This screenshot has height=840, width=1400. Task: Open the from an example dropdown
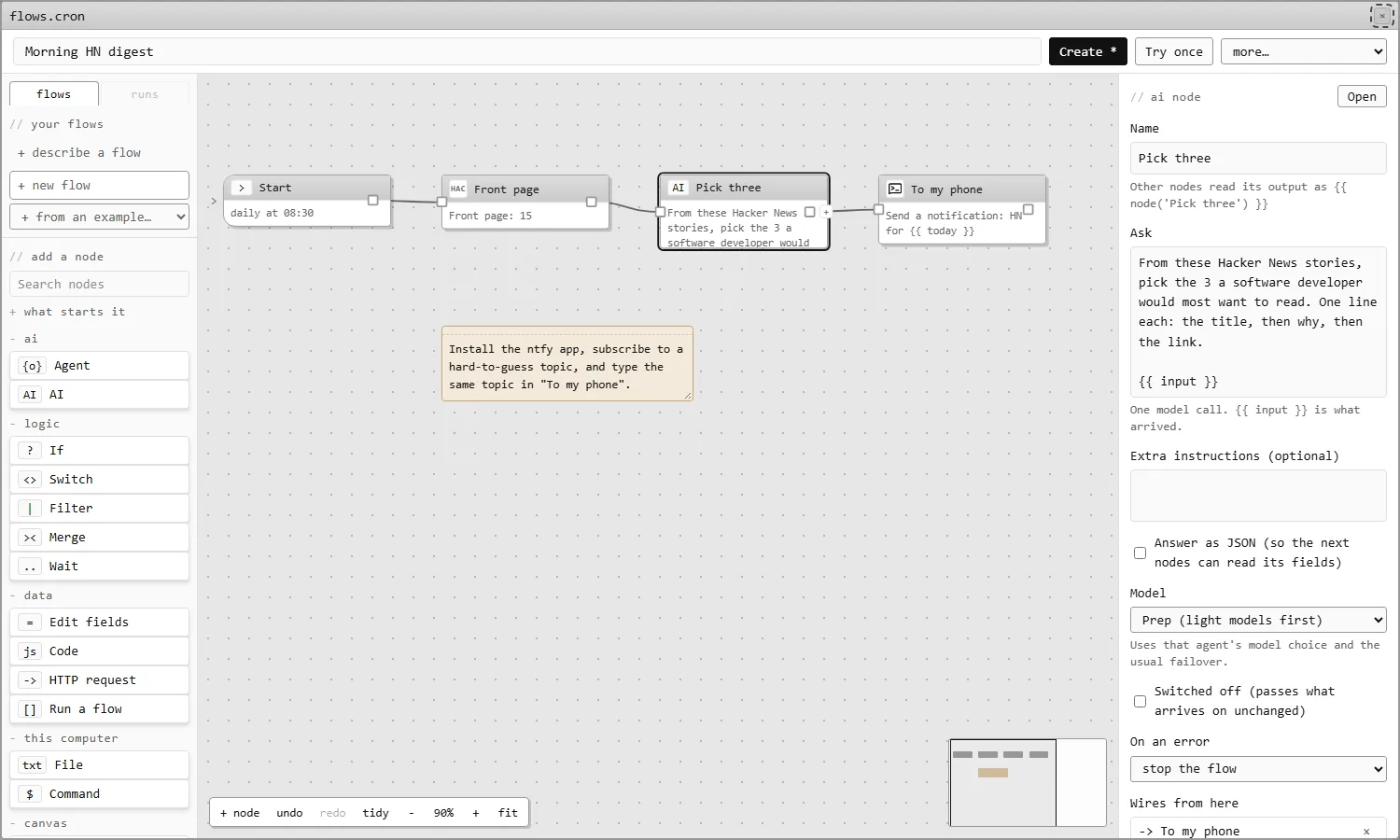pyautogui.click(x=99, y=217)
